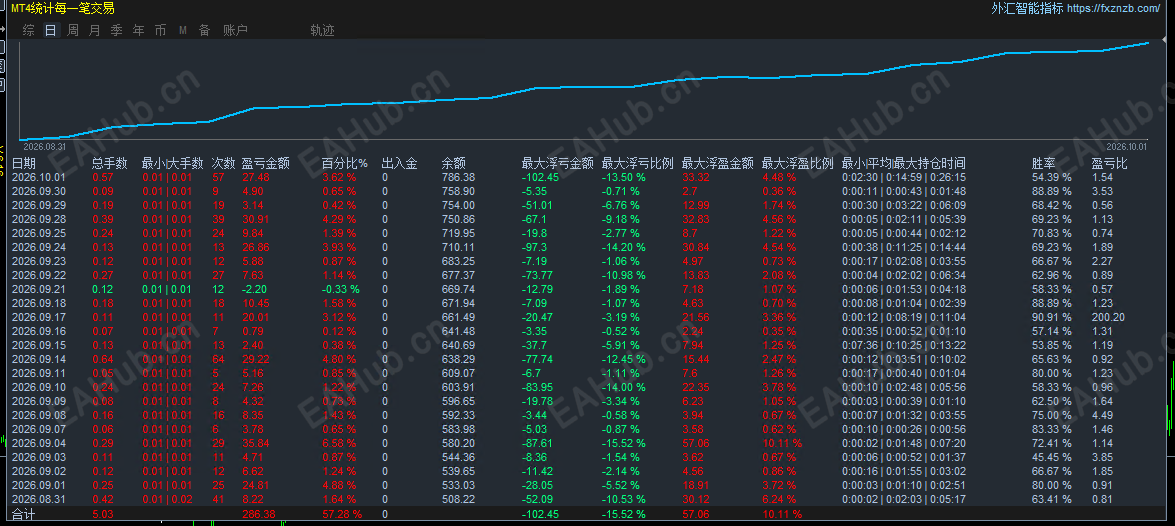Click the 最大浮盈比例 column header
The width and height of the screenshot is (1175, 526).
[797, 163]
